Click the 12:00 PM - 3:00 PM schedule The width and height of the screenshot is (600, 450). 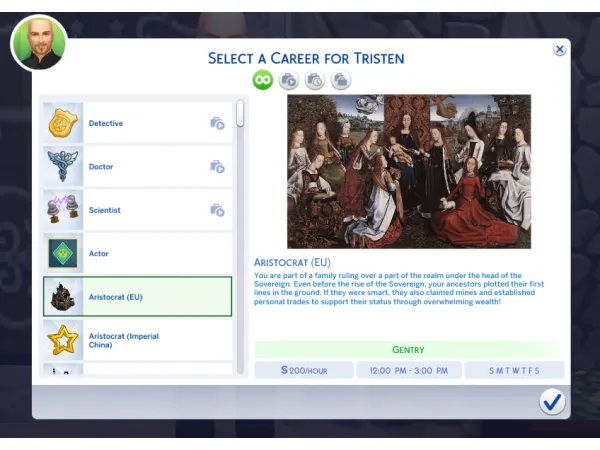pos(409,370)
